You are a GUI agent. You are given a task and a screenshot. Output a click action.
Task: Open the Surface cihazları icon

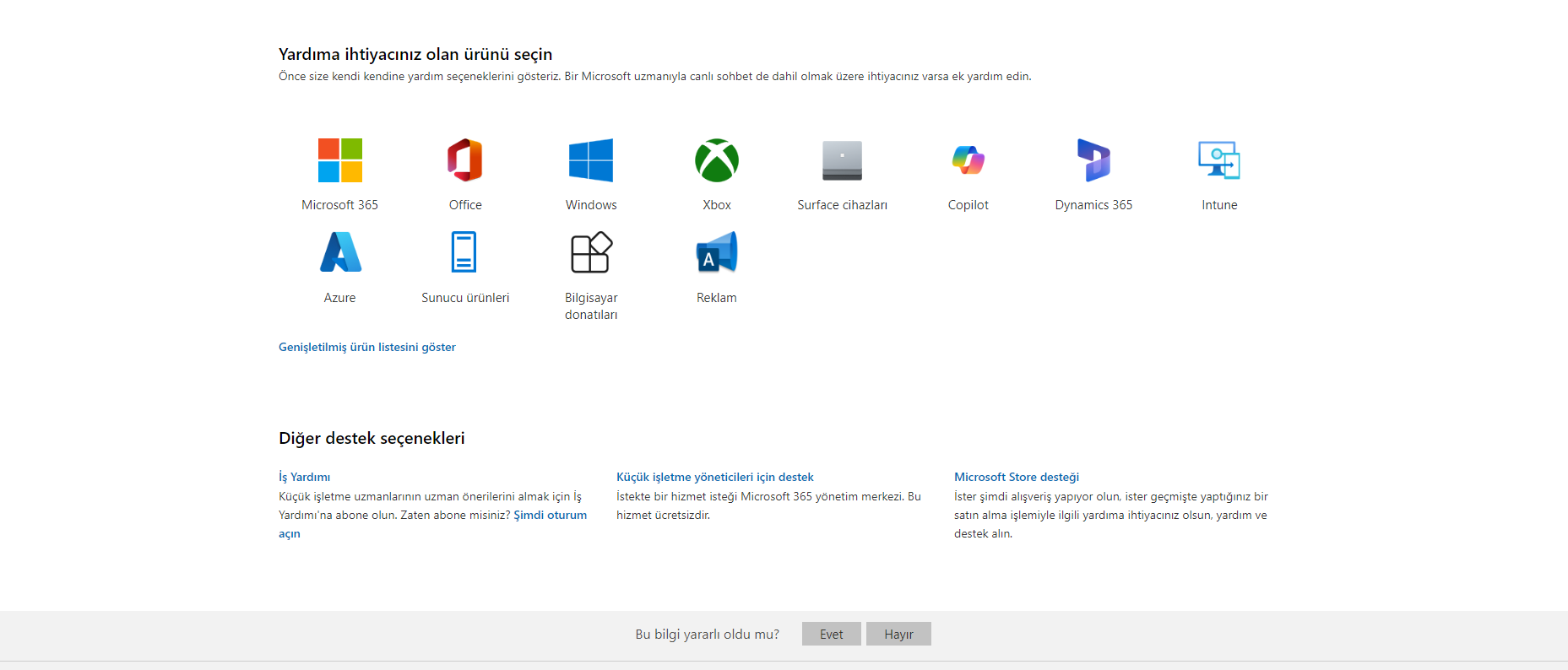(x=843, y=160)
